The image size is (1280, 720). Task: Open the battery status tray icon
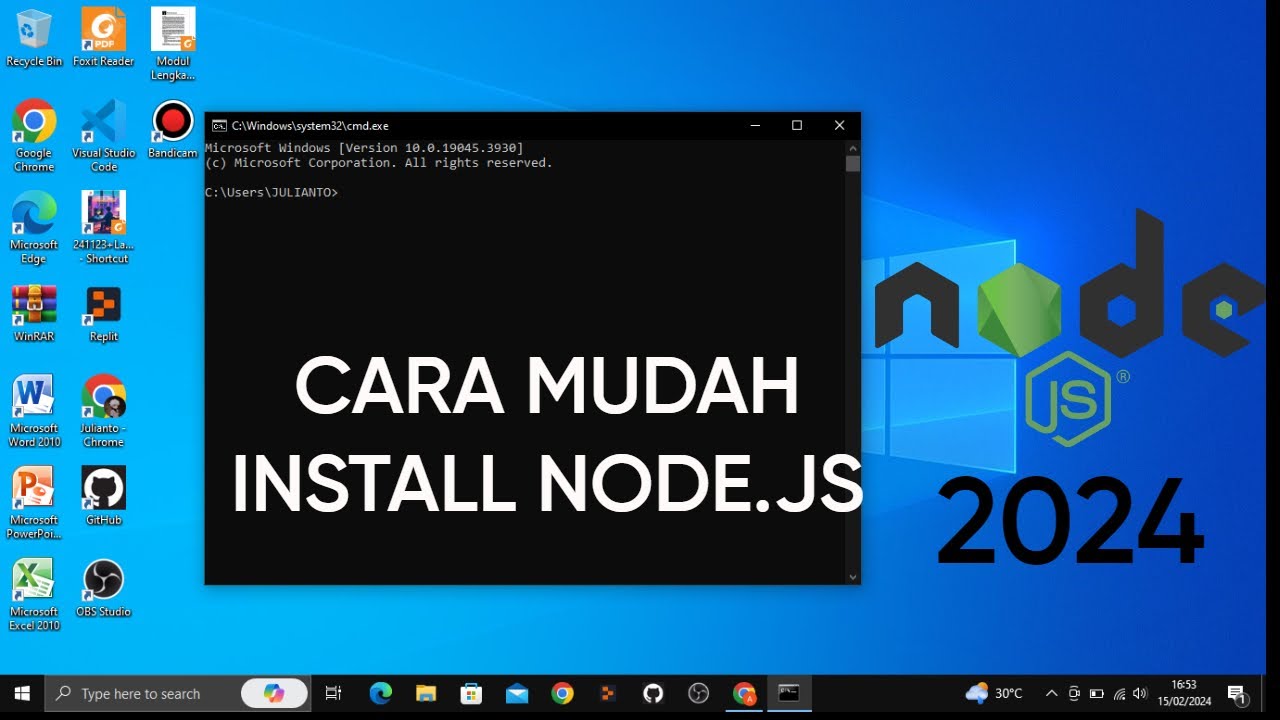[1096, 693]
